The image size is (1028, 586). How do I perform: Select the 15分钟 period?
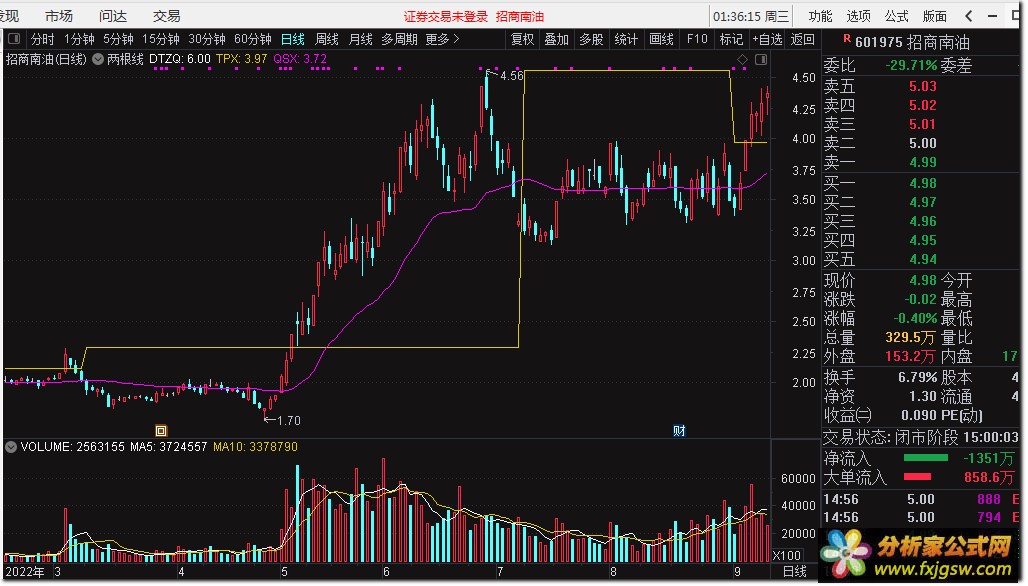click(161, 39)
